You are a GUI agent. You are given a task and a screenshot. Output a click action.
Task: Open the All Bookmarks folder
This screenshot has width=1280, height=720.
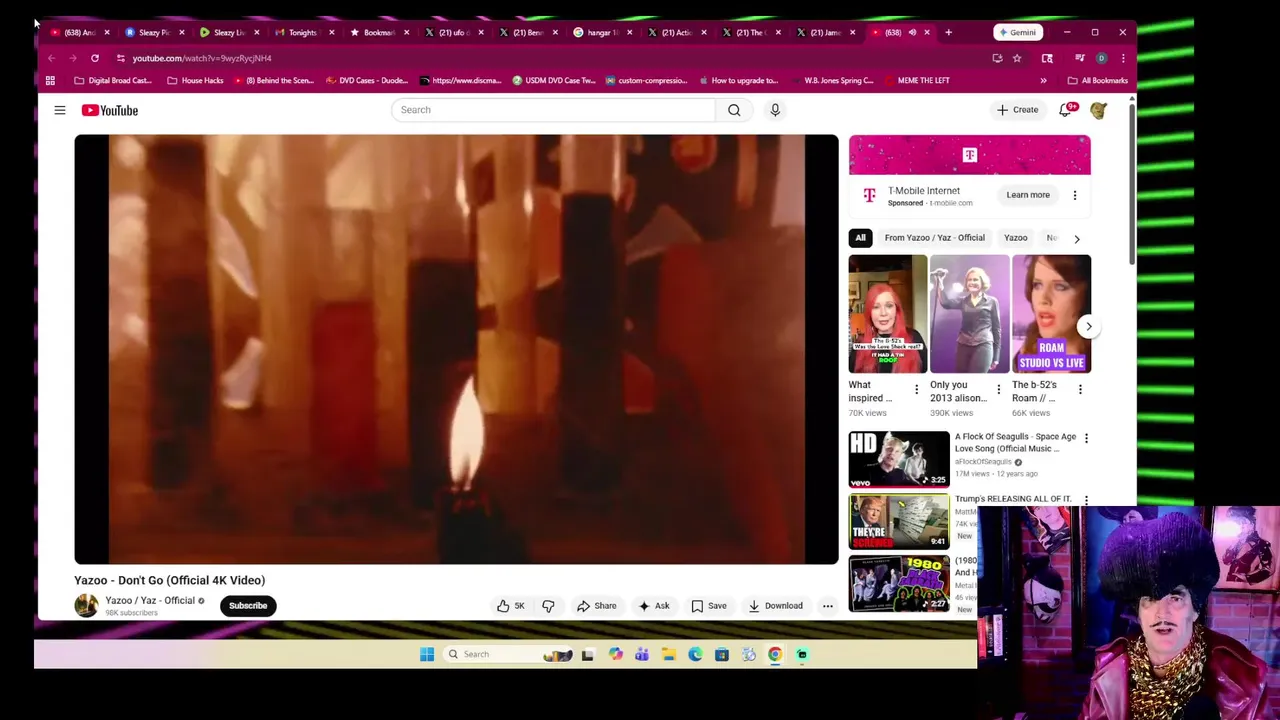pyautogui.click(x=1097, y=80)
